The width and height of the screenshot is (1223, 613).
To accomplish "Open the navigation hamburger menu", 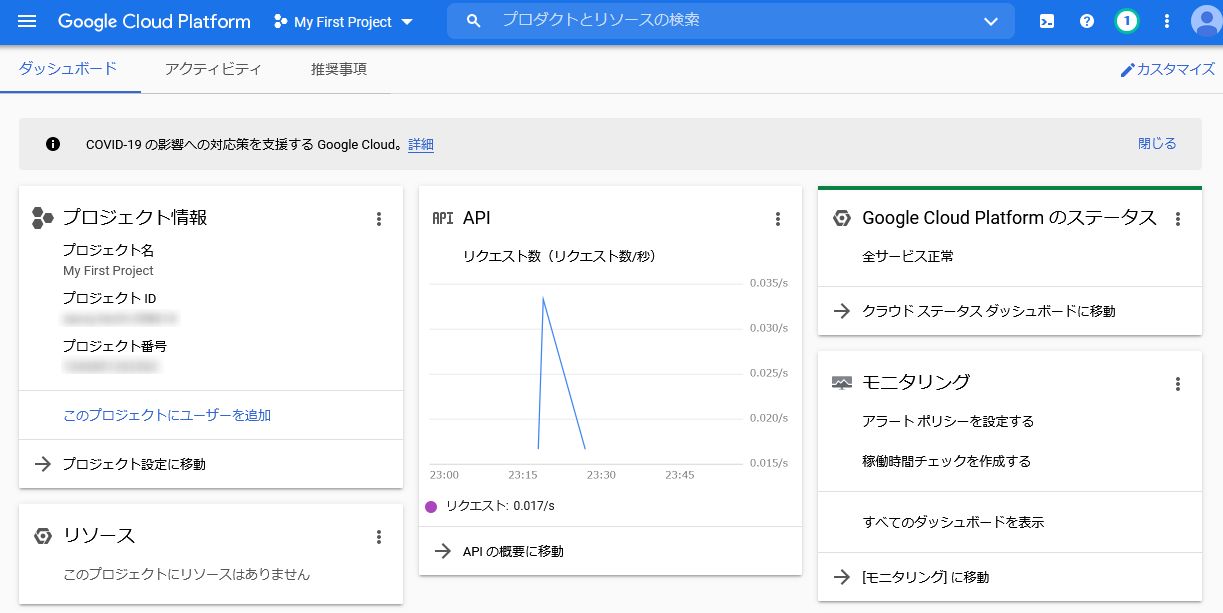I will (27, 21).
